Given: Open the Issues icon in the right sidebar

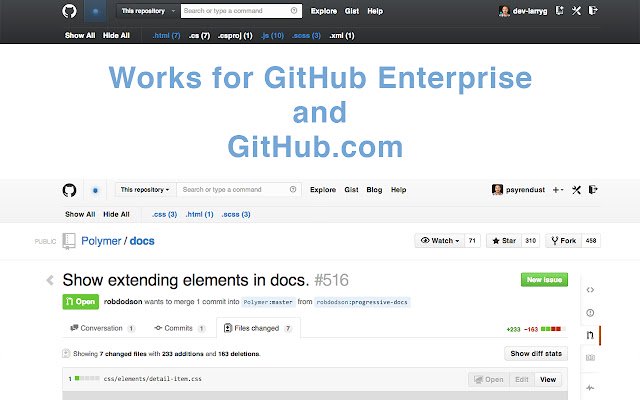Looking at the screenshot, I should coord(590,313).
